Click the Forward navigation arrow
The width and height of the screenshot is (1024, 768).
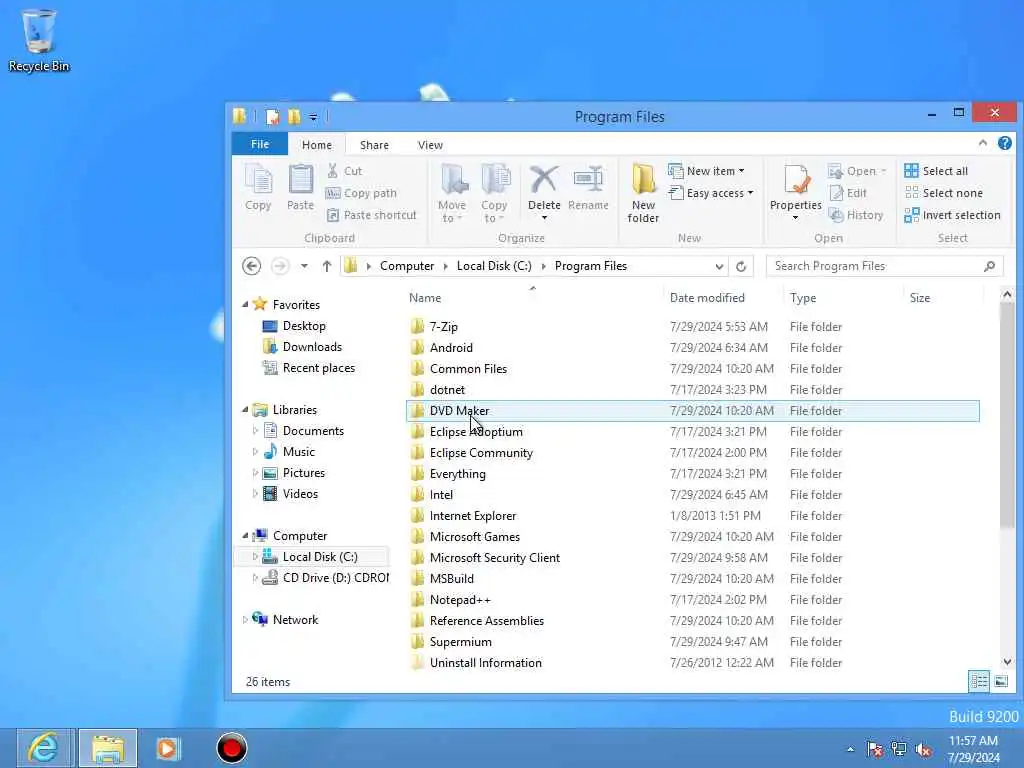280,266
